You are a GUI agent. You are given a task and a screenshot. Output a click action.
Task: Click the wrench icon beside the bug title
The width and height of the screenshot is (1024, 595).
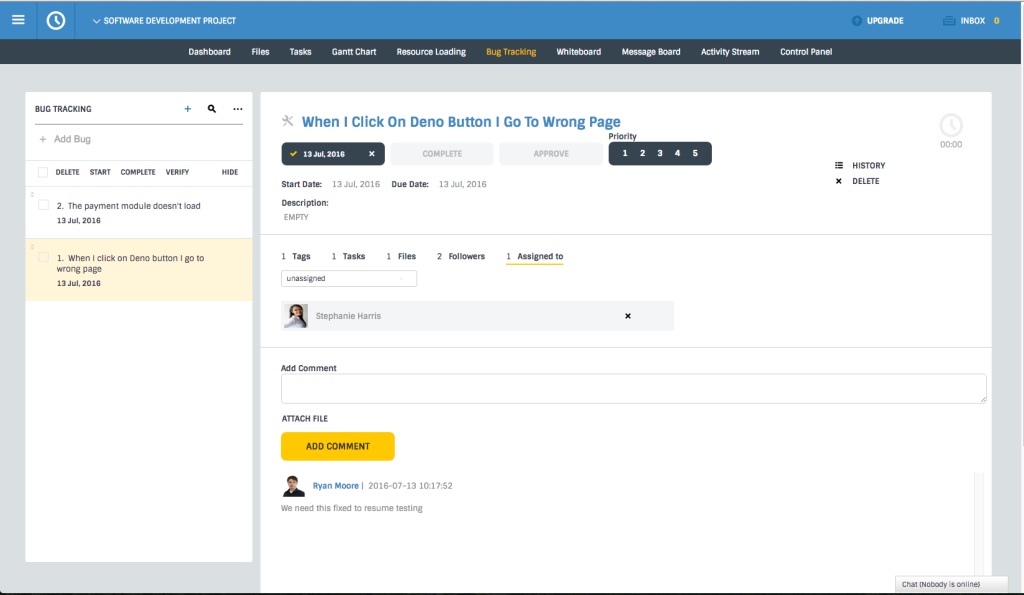click(287, 120)
